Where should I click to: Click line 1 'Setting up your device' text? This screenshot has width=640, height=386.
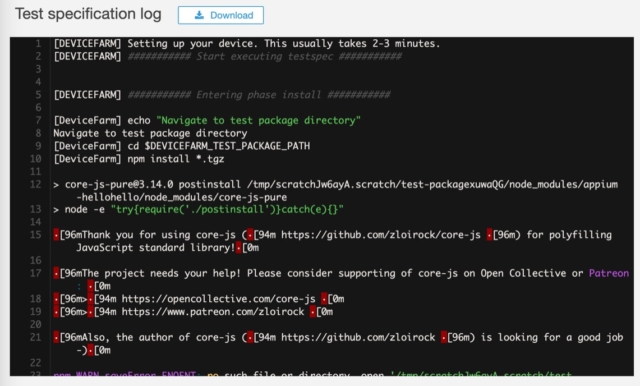click(x=284, y=43)
